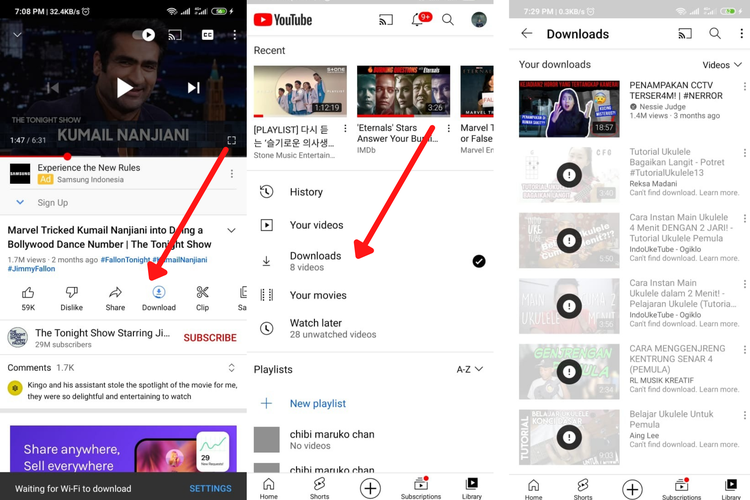Viewport: 750px width, 500px height.
Task: Tap the checkmark beside Downloads 8 videos
Action: coord(479,261)
